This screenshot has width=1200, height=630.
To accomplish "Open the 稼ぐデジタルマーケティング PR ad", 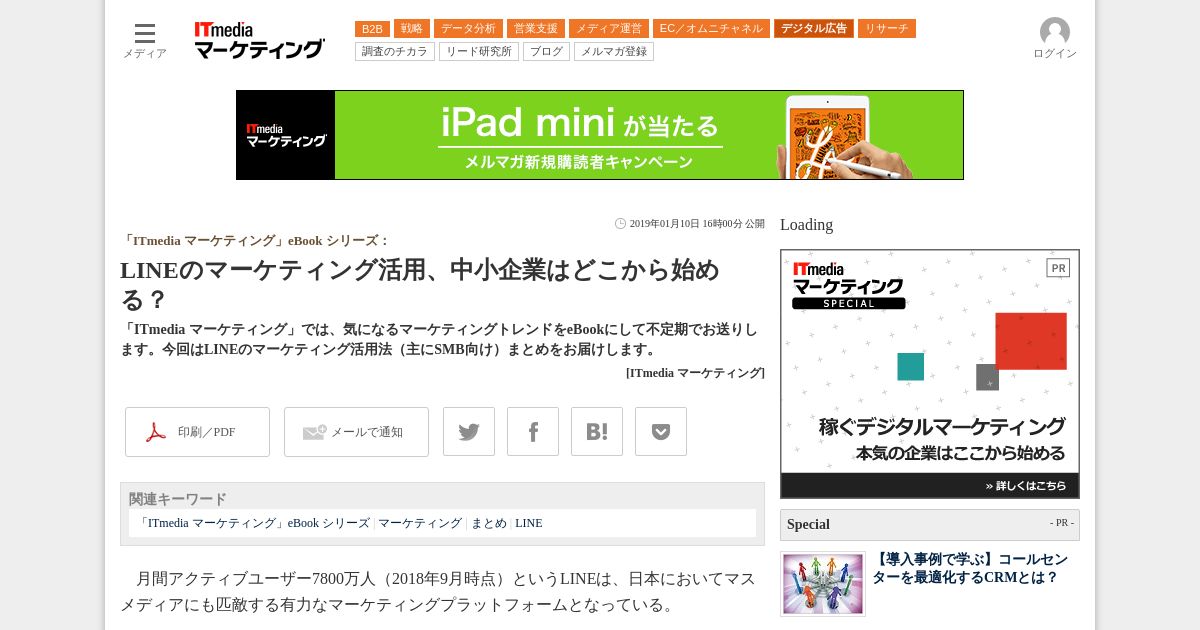I will (930, 374).
